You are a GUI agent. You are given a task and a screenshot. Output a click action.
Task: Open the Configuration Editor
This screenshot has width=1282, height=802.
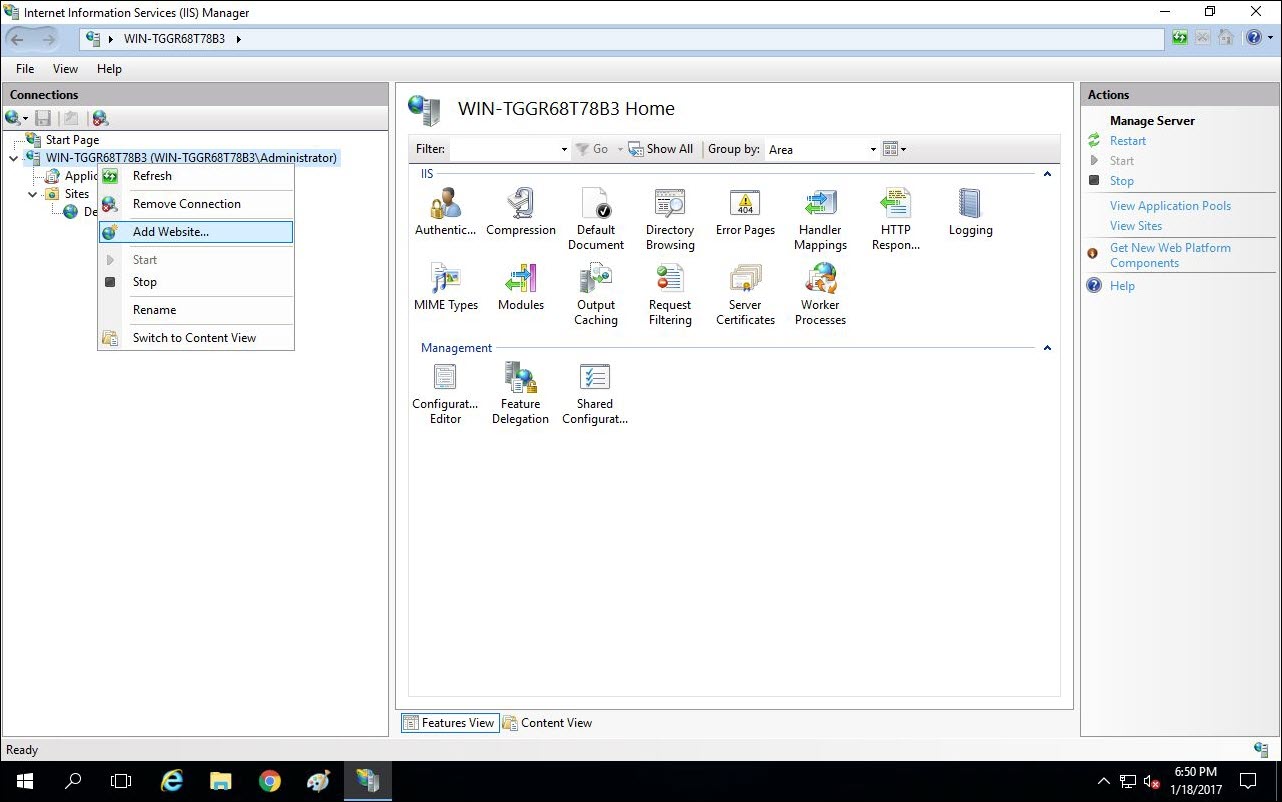444,386
